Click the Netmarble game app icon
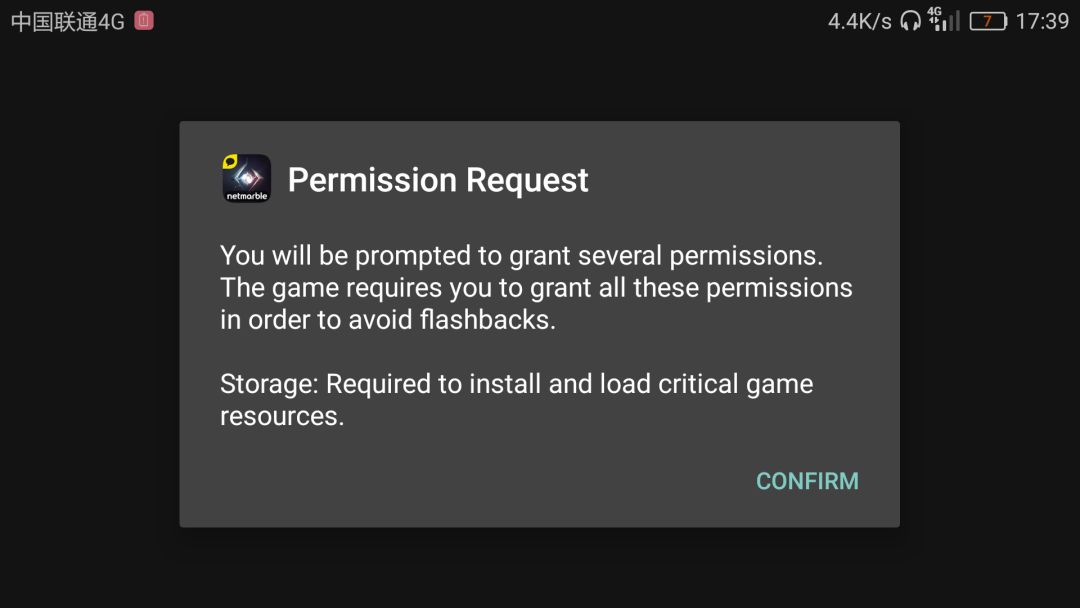Screen dimensions: 1080x608 [246, 179]
